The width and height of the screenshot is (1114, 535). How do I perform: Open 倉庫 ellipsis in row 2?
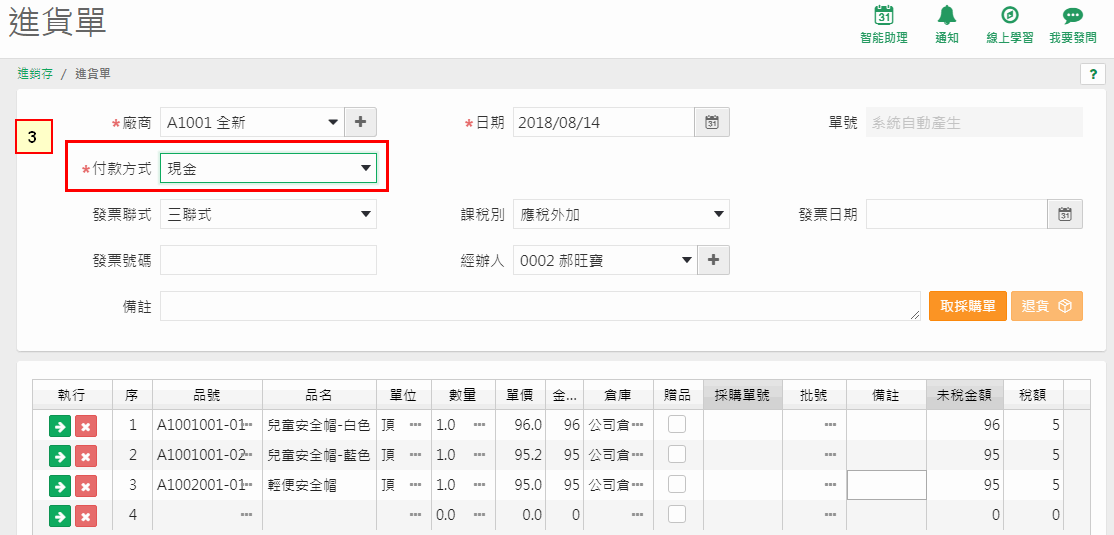click(637, 455)
